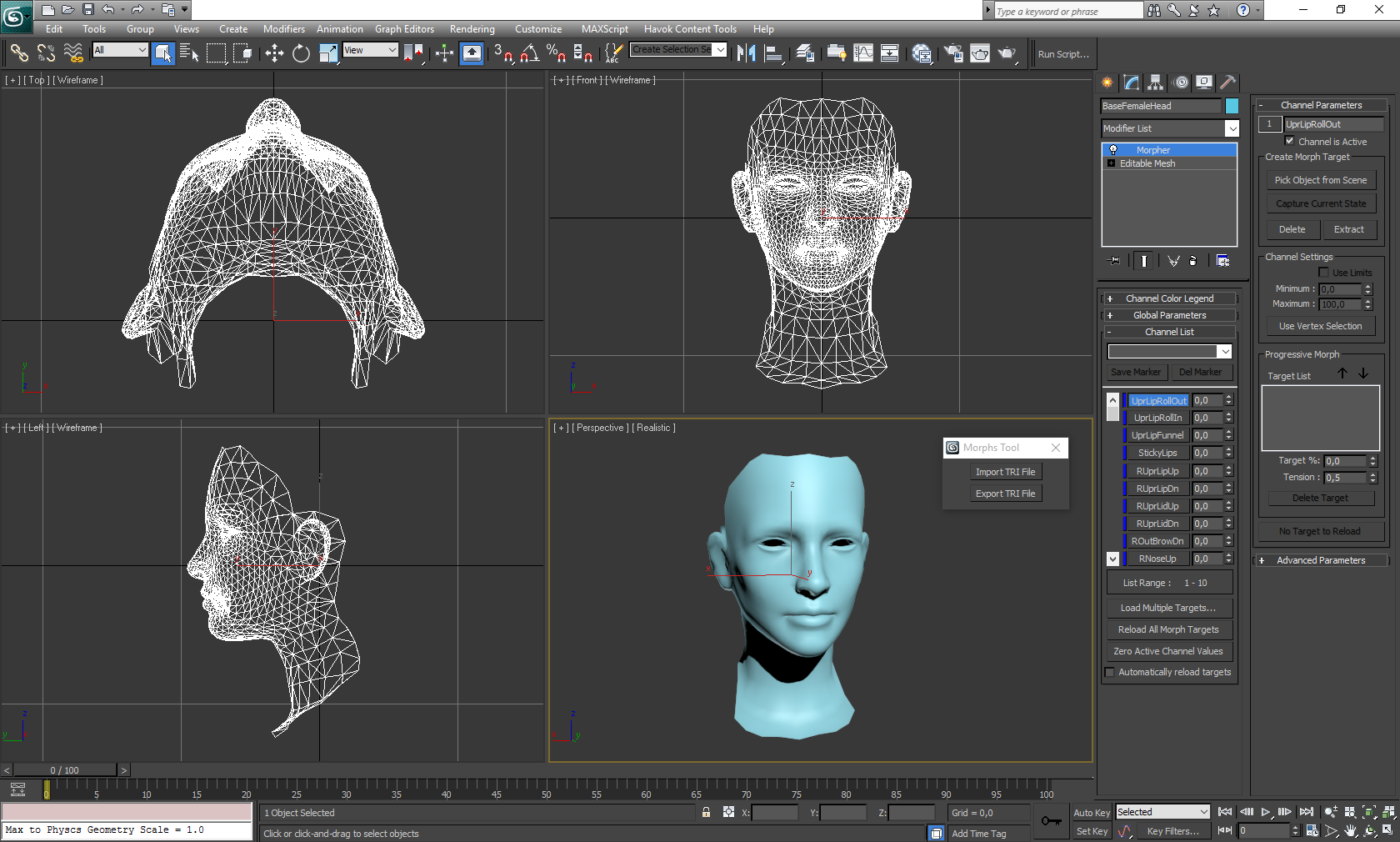This screenshot has height=842, width=1400.
Task: Enable the Use Limits checkbox
Action: pyautogui.click(x=1323, y=273)
